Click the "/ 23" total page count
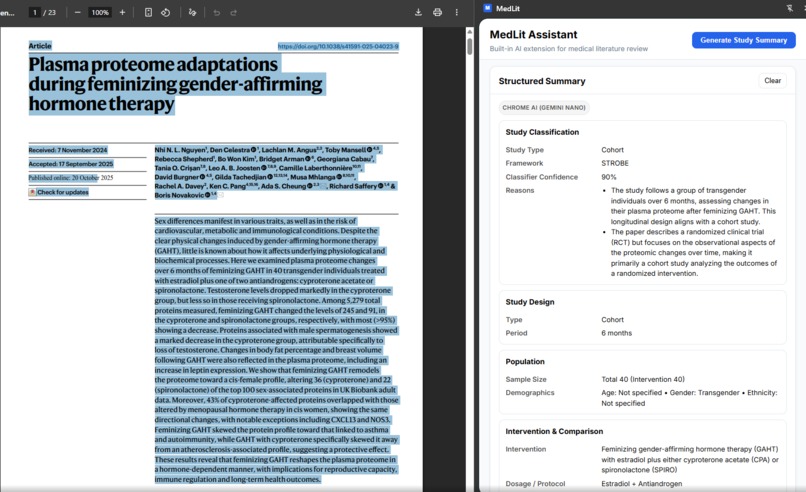806x492 pixels. [x=50, y=12]
